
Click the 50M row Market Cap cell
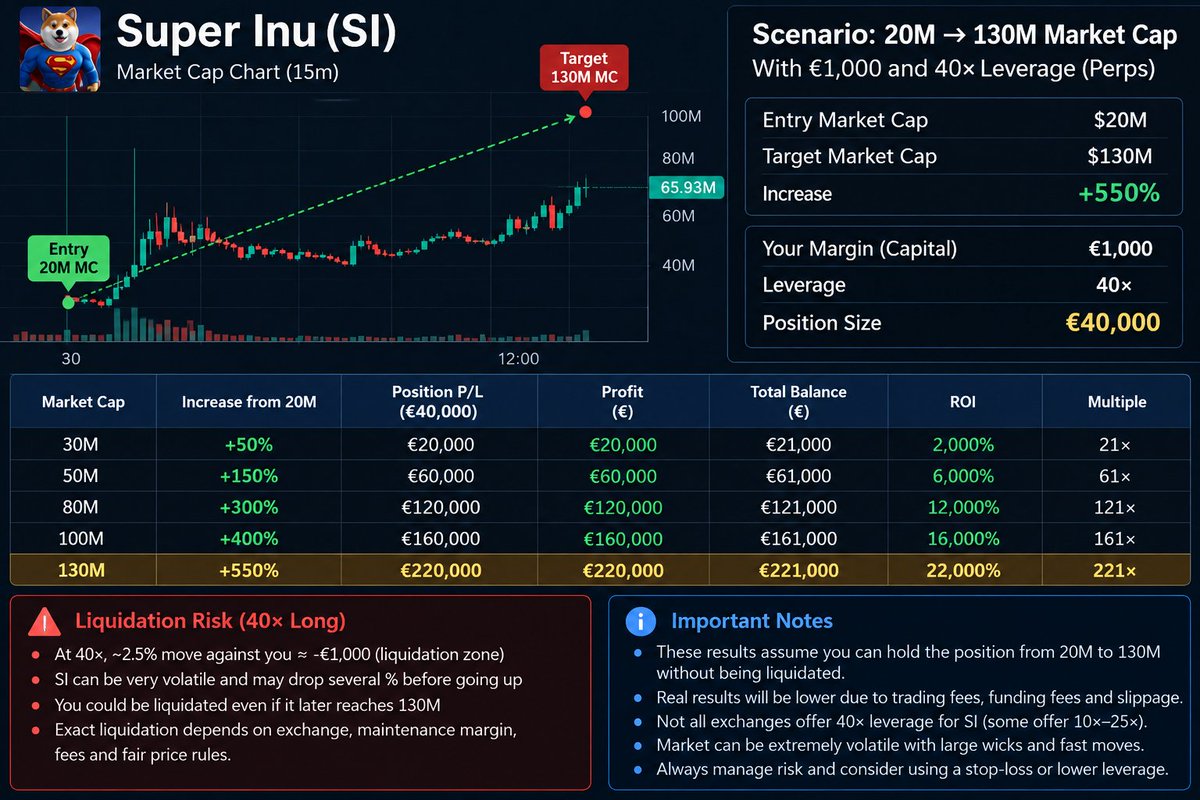click(x=81, y=476)
